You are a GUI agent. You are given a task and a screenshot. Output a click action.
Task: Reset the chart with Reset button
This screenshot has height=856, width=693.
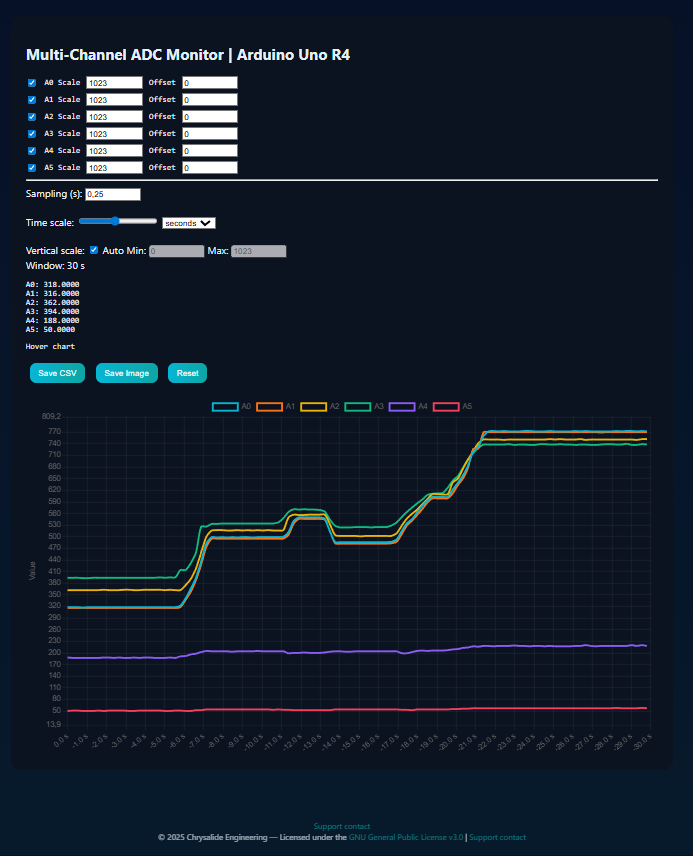tap(187, 373)
